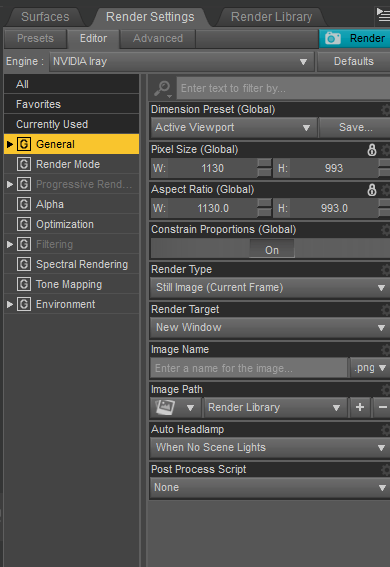Click the search magnifier filter icon
This screenshot has height=567, width=390.
pos(162,89)
